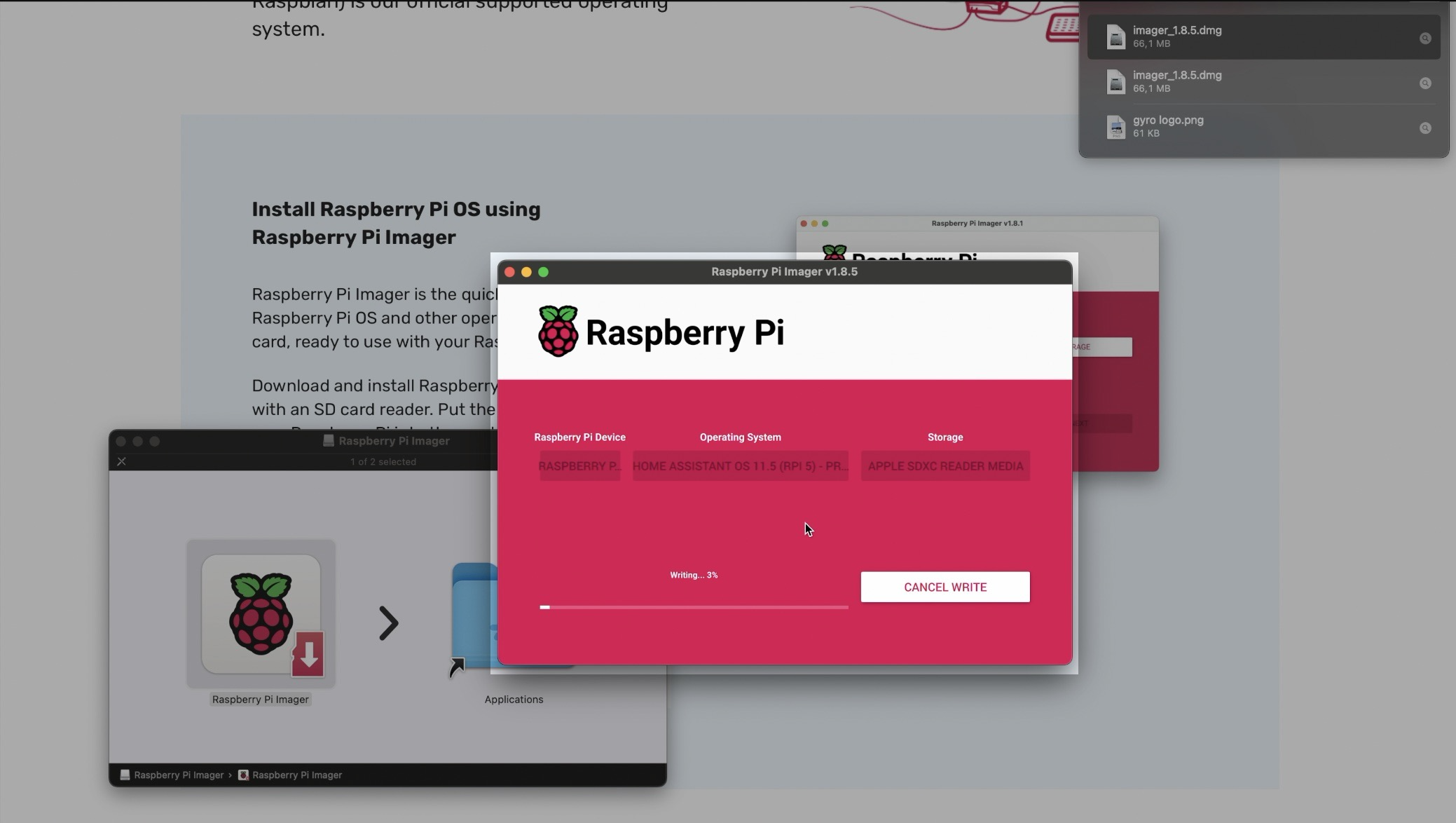Click the Writing progress bar
The width and height of the screenshot is (1456, 823).
coord(694,605)
